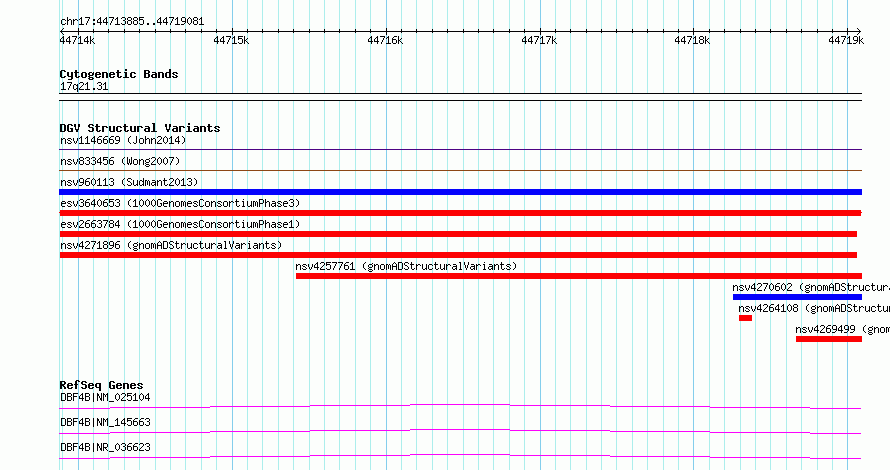This screenshot has height=470, width=890.
Task: Open variant nsv4271896 (gnomADStructuralVariants) label
Action: point(171,245)
